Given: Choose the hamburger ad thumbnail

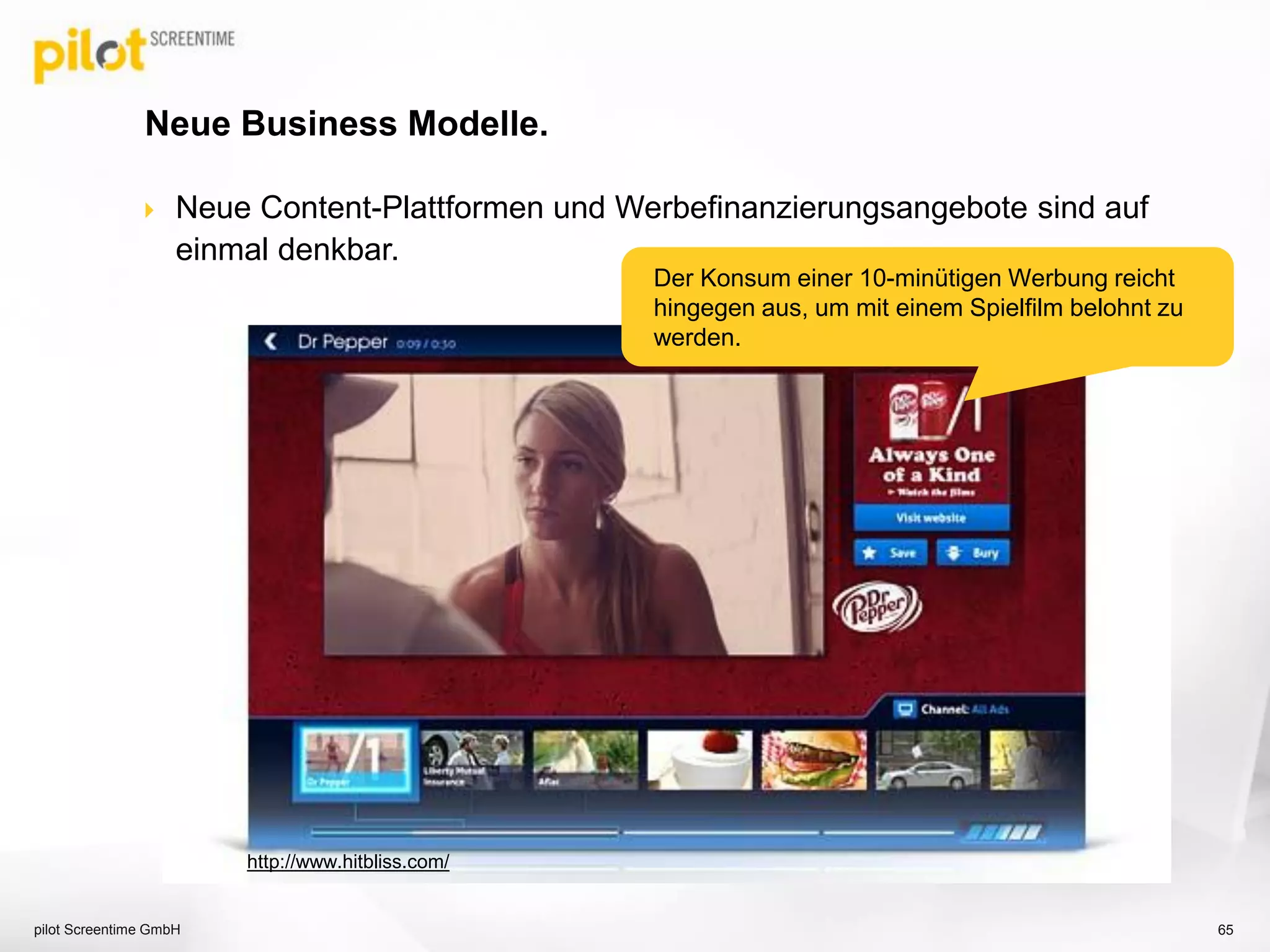Looking at the screenshot, I should tap(814, 760).
